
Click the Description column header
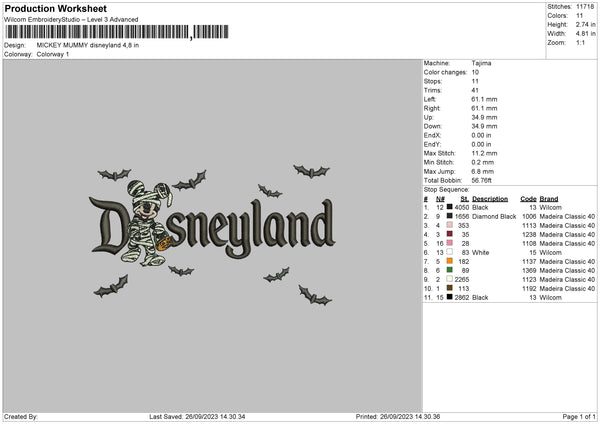pyautogui.click(x=490, y=199)
